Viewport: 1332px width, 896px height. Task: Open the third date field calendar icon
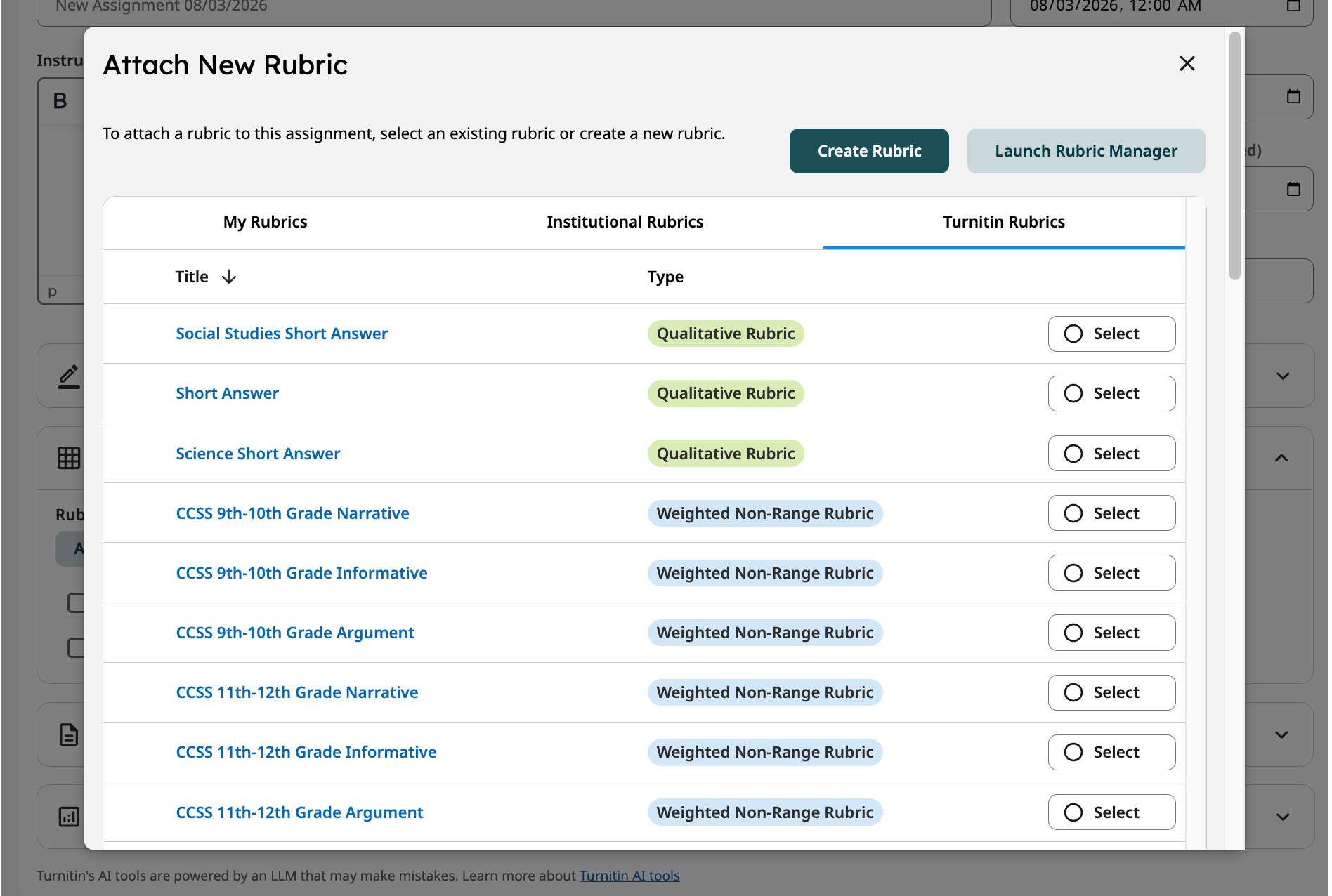click(x=1293, y=188)
